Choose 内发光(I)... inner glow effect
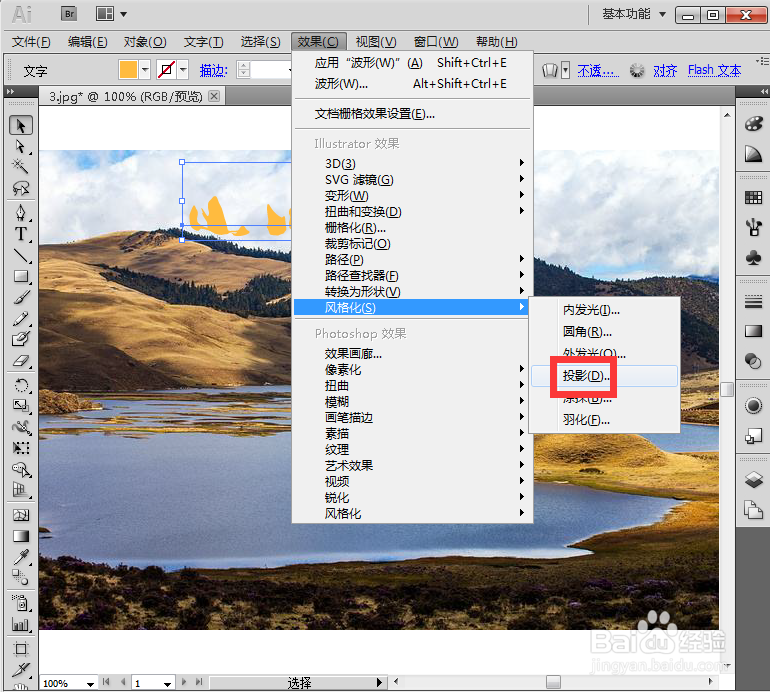The image size is (770, 692). pos(605,310)
